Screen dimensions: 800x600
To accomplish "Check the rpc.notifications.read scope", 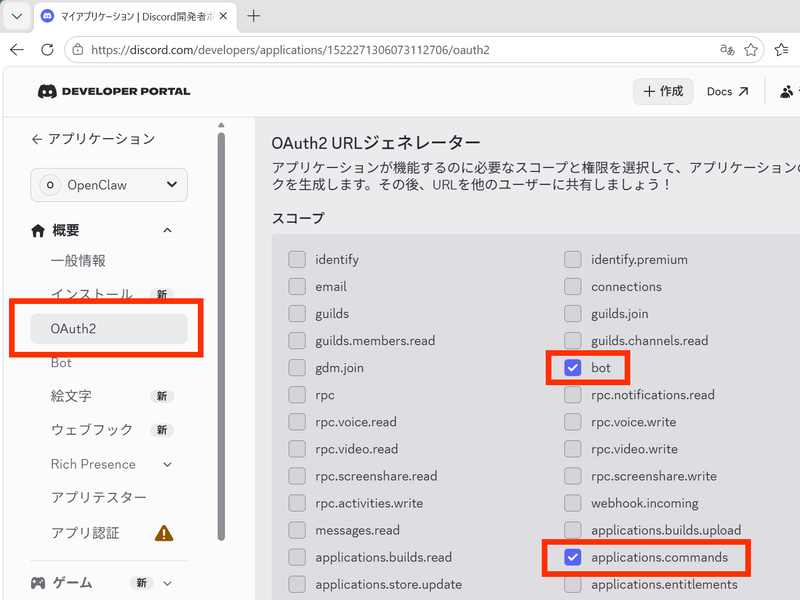I will [572, 394].
